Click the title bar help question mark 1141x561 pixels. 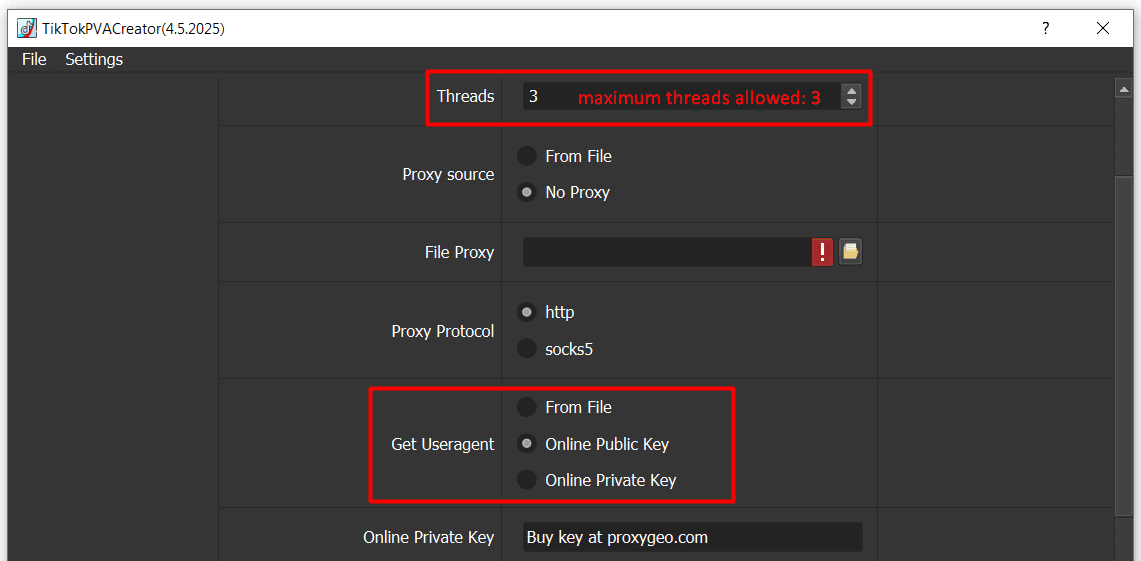tap(1046, 28)
